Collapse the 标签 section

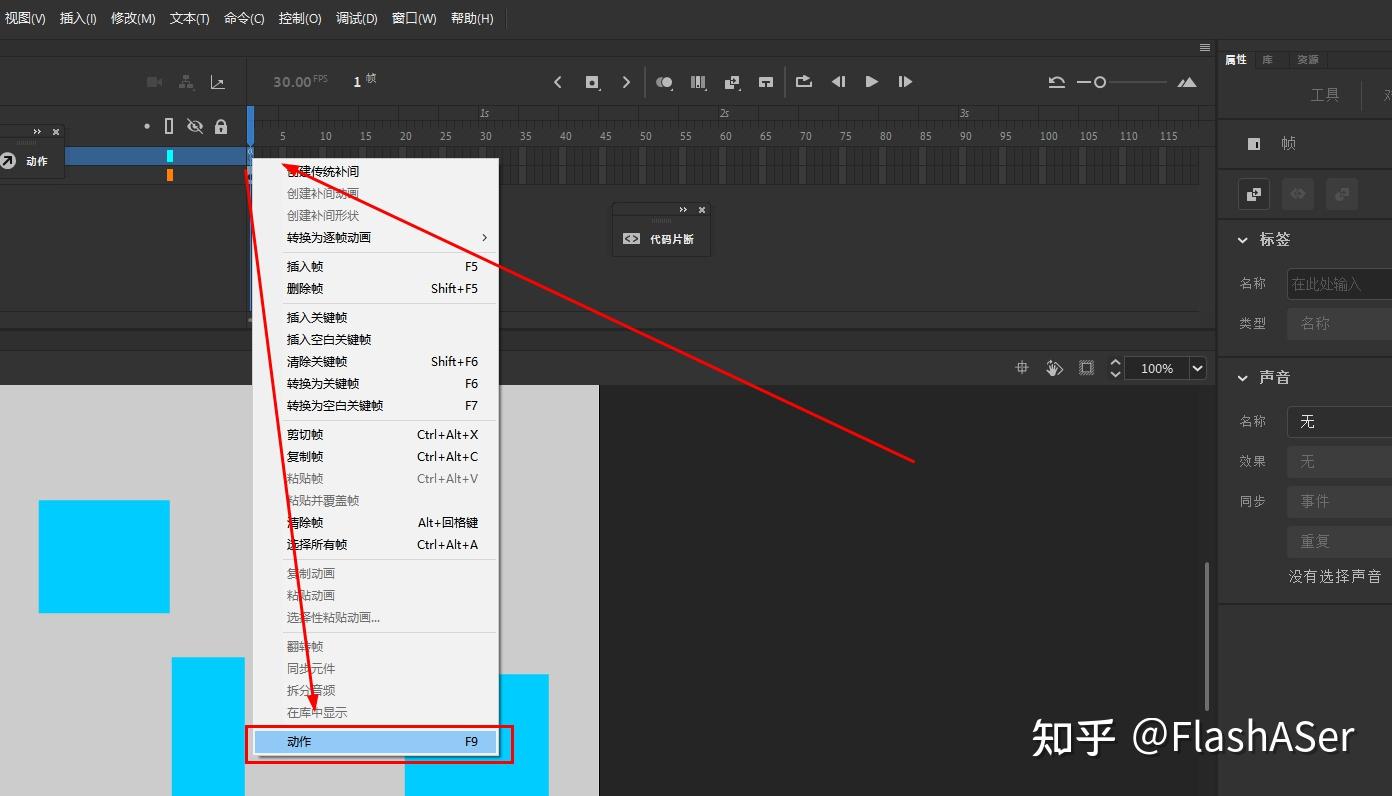pos(1243,240)
